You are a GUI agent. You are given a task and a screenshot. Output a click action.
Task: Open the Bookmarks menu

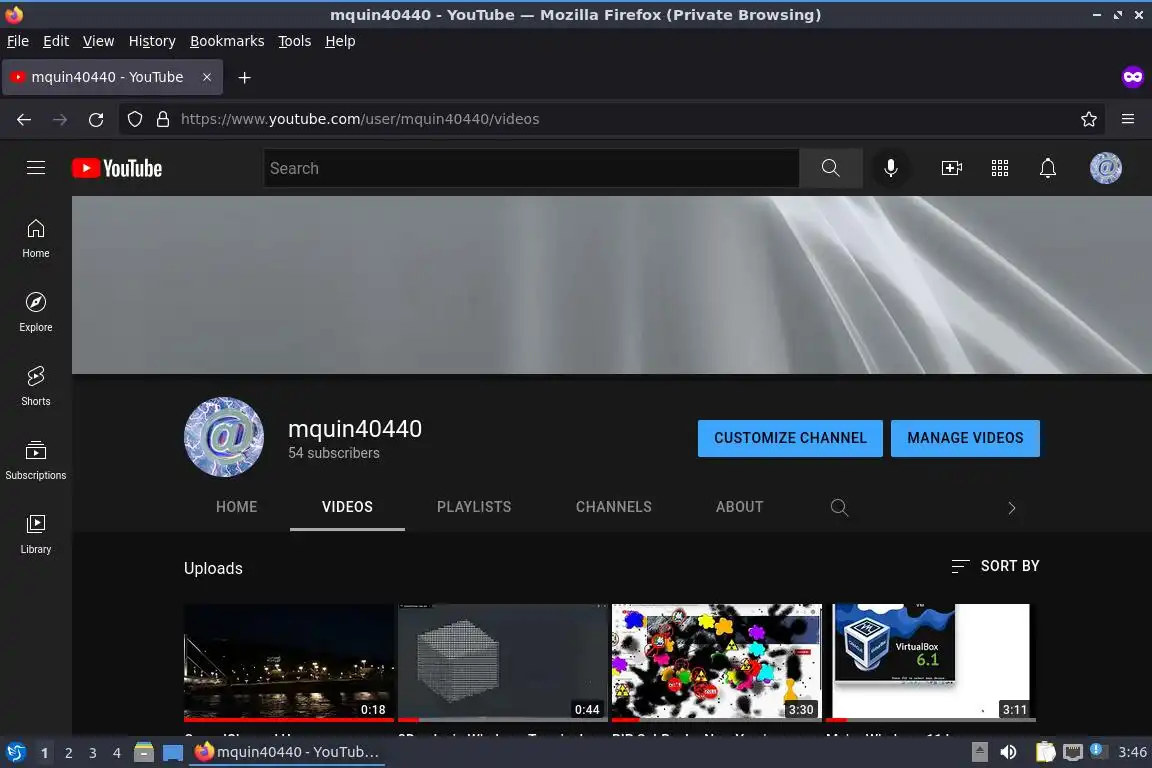(x=227, y=41)
